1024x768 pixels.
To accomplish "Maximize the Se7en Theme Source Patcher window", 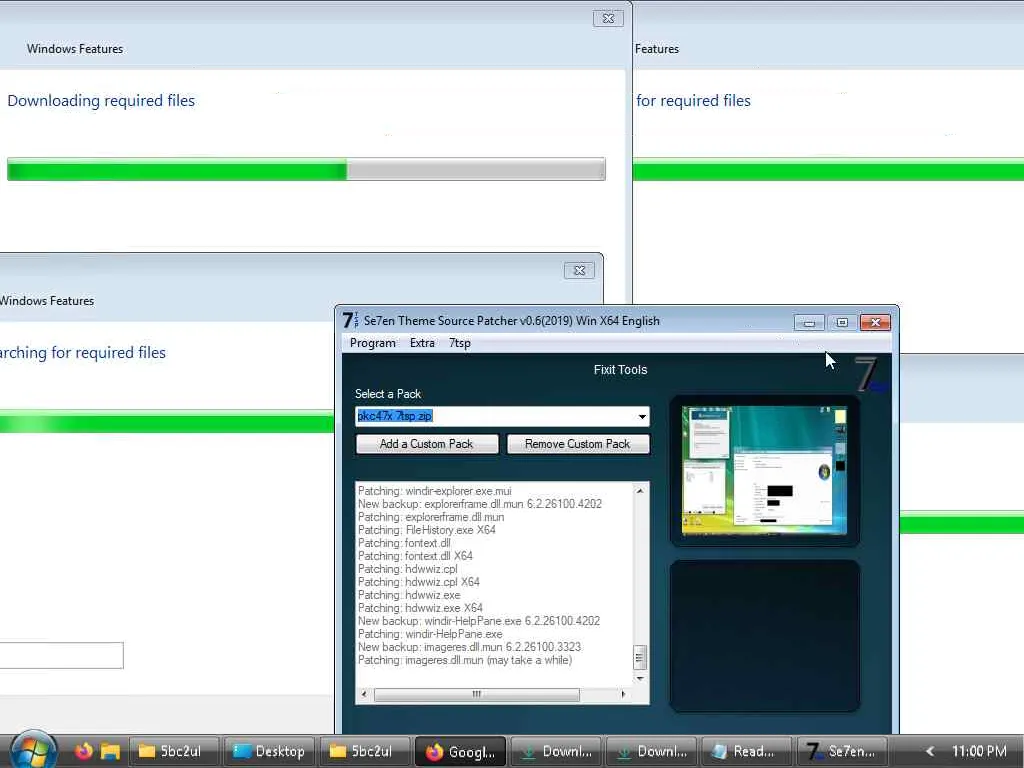I will coord(842,323).
